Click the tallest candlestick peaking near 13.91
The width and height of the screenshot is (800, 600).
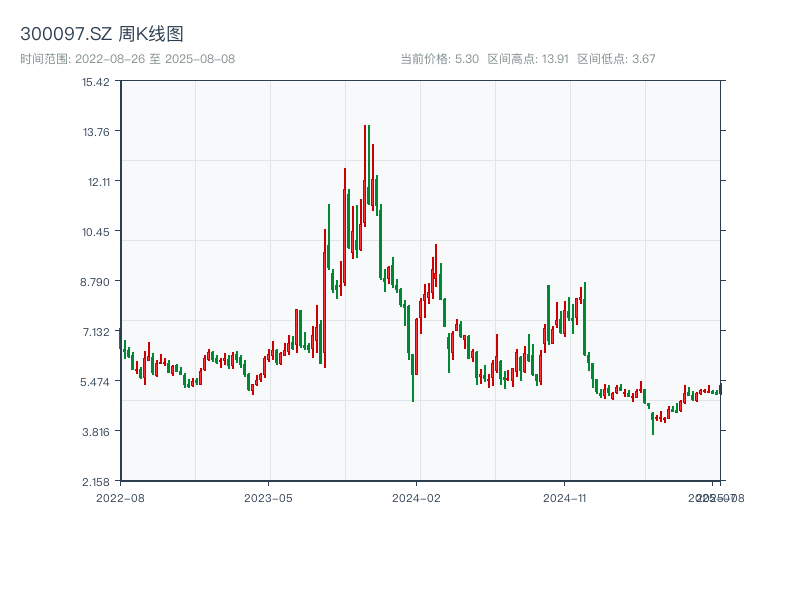pyautogui.click(x=365, y=176)
